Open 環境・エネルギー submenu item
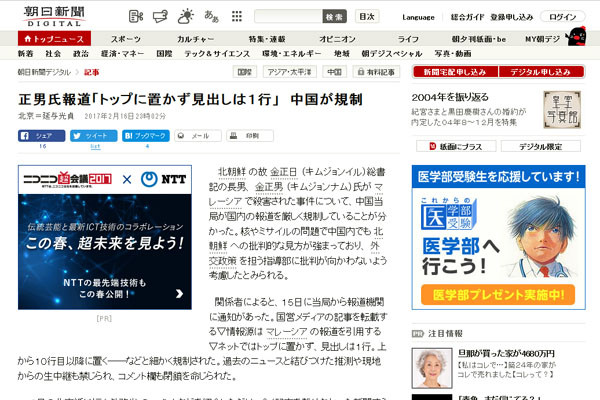Viewport: 600px width, 400px height. 292,54
